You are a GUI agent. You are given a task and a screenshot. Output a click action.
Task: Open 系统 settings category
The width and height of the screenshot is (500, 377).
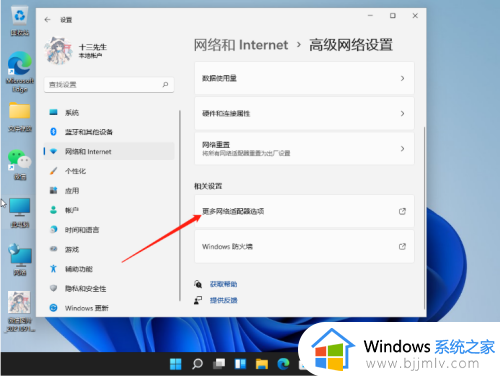(x=109, y=112)
